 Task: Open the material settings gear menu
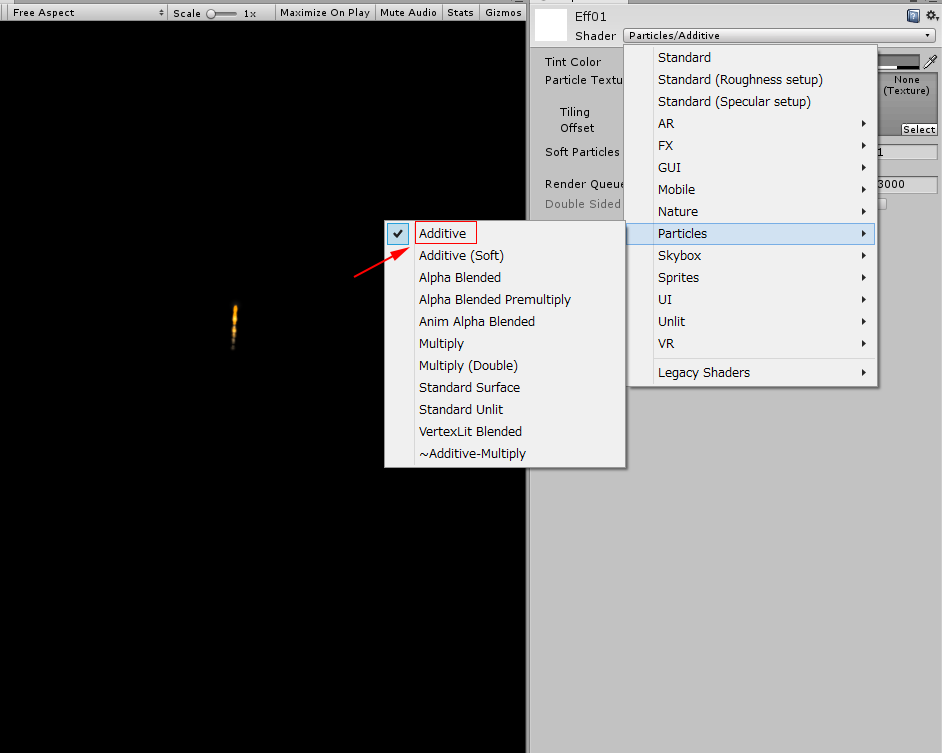coord(932,16)
